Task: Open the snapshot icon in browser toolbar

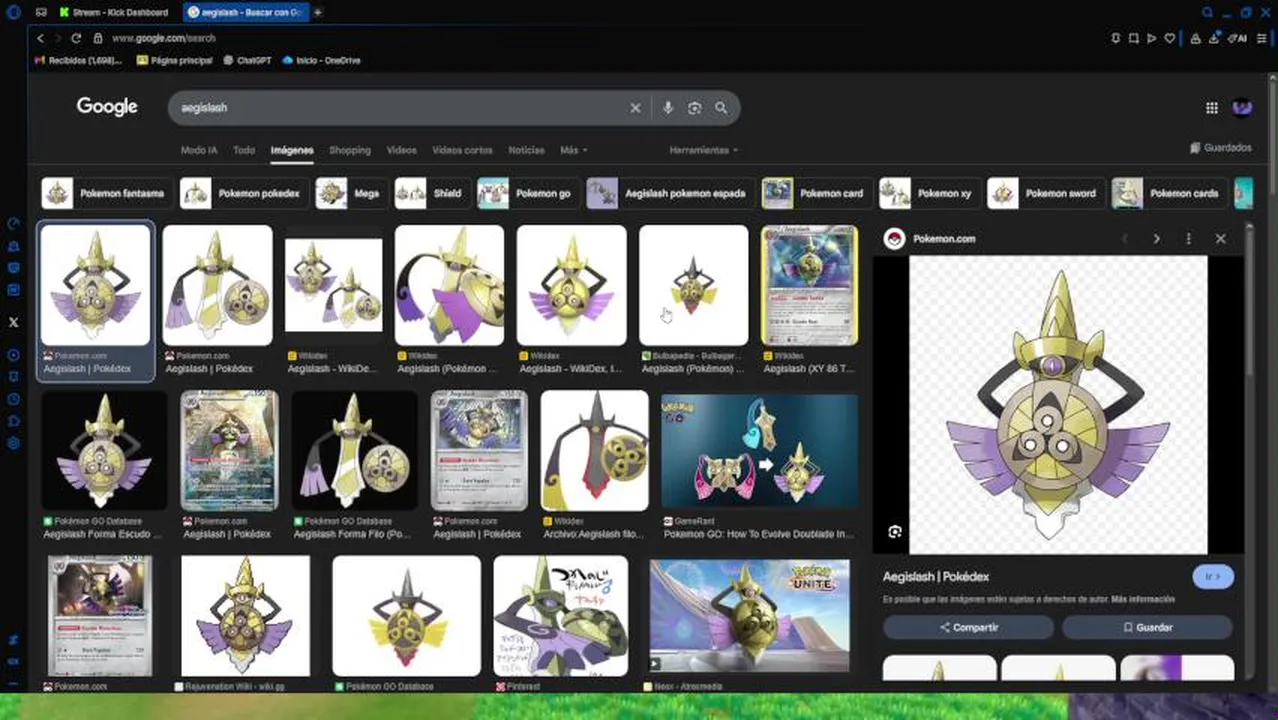Action: tap(1133, 38)
